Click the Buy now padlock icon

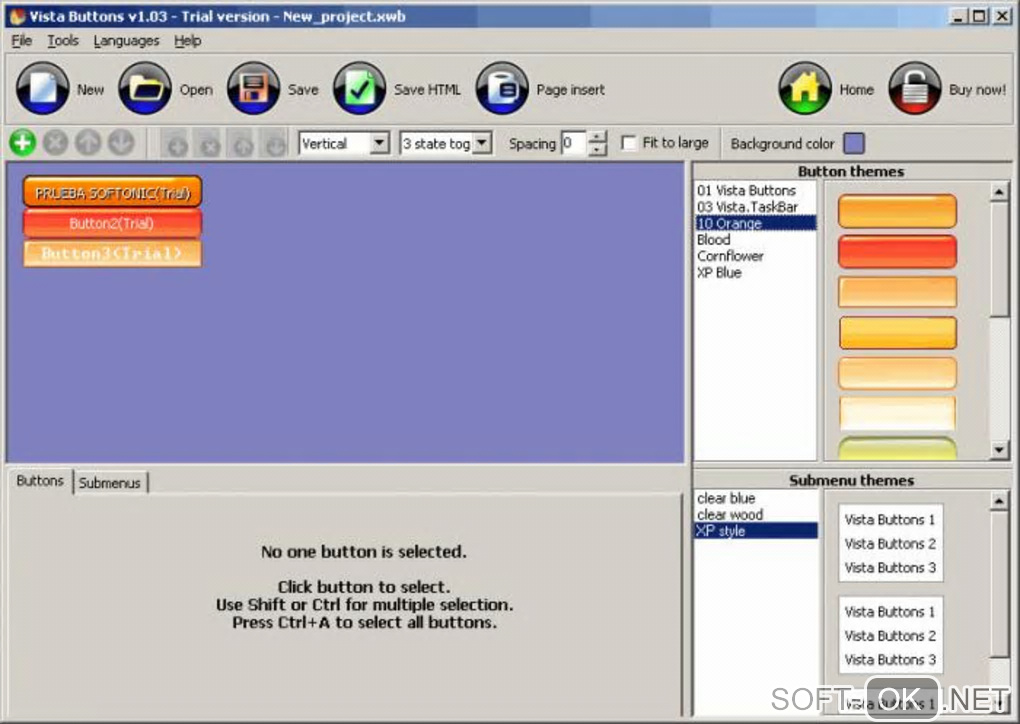(x=914, y=88)
